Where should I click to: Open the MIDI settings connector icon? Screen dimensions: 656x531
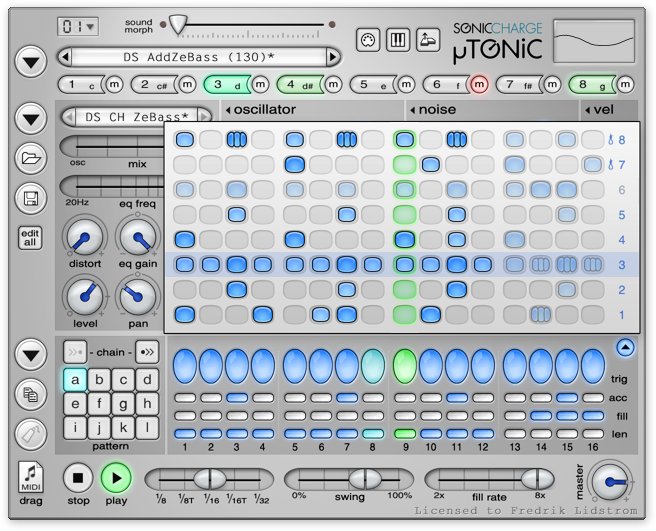point(368,40)
